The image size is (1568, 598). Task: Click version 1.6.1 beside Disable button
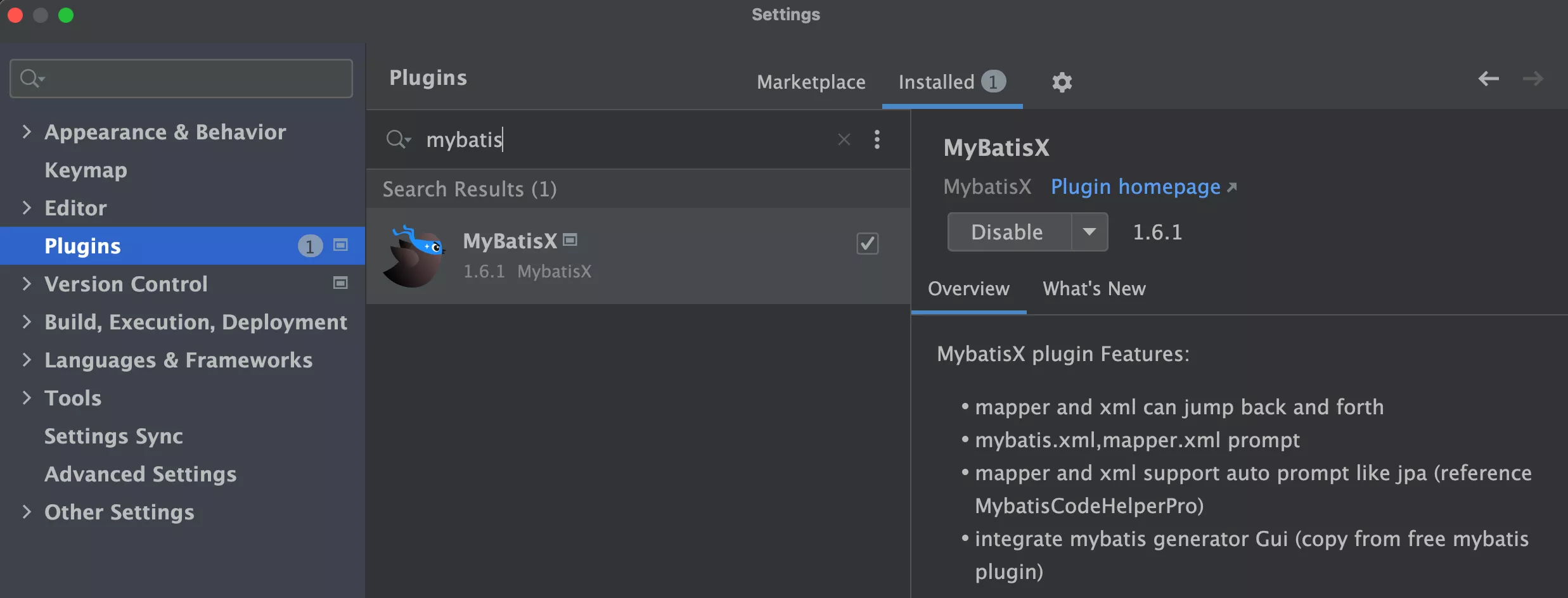[1157, 232]
